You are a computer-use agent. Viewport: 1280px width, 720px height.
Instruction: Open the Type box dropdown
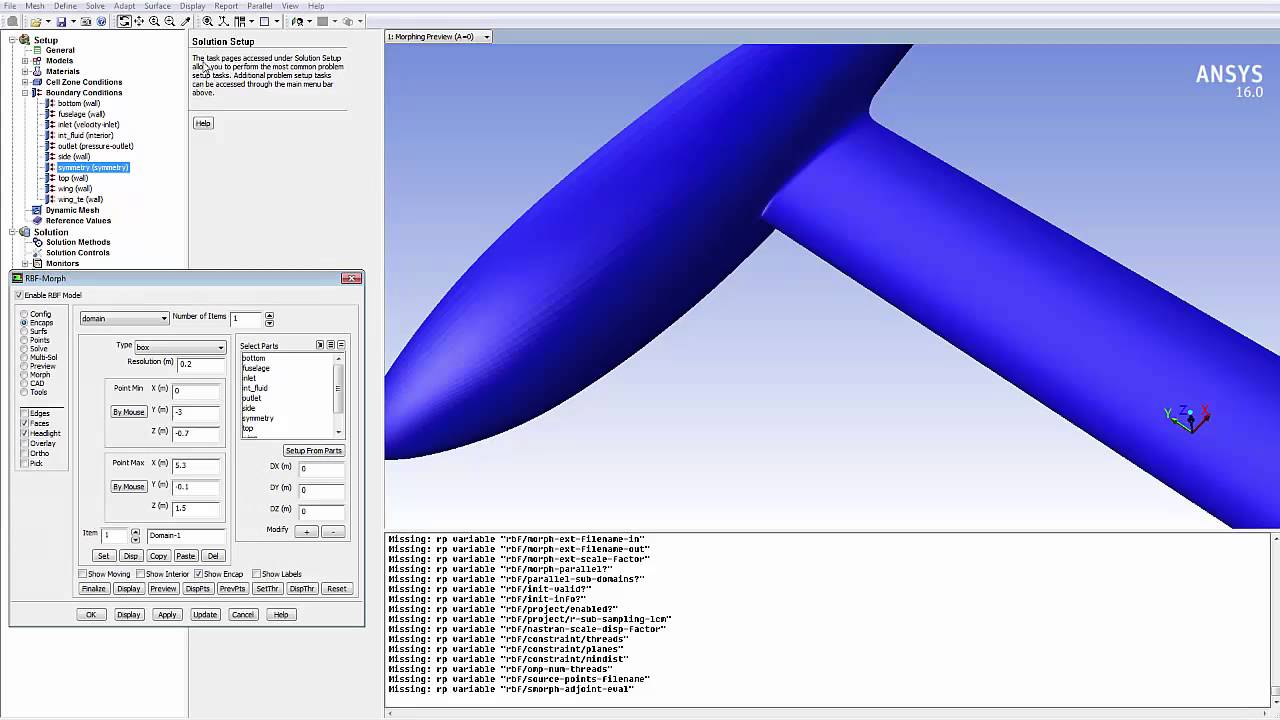point(180,347)
